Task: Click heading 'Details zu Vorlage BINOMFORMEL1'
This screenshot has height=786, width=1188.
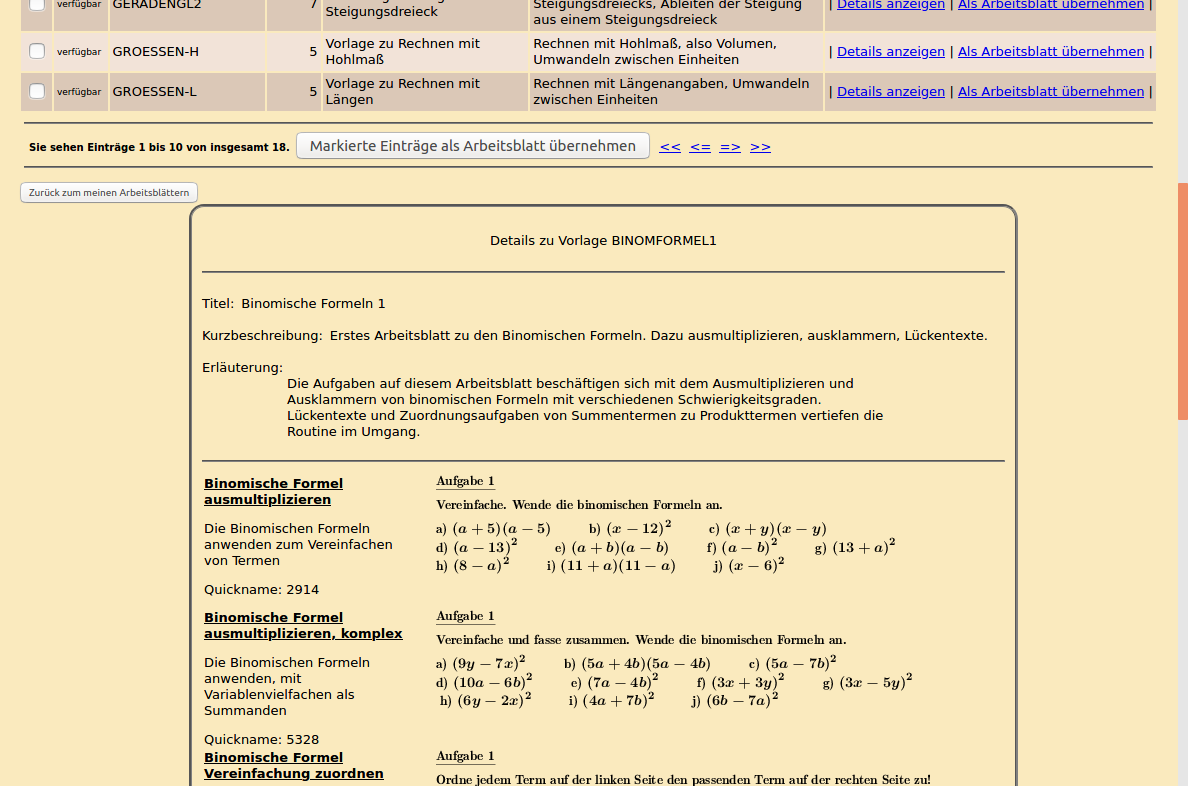Action: [603, 240]
